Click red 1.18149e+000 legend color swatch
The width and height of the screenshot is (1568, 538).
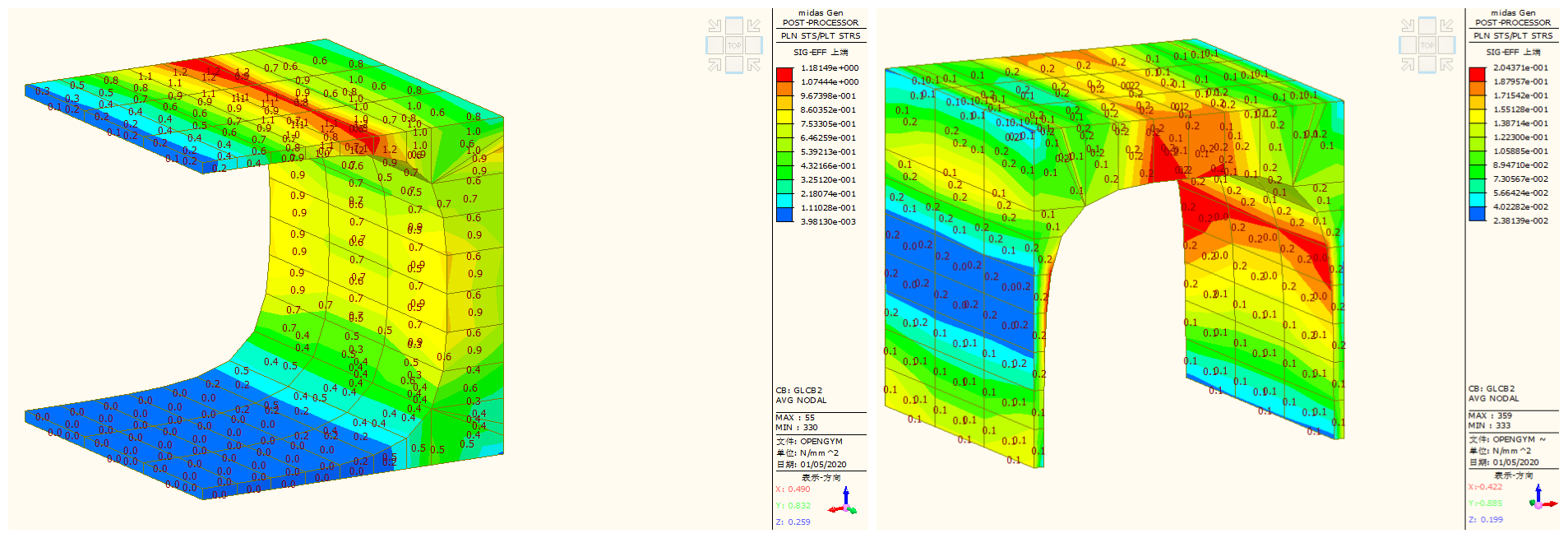[x=784, y=72]
